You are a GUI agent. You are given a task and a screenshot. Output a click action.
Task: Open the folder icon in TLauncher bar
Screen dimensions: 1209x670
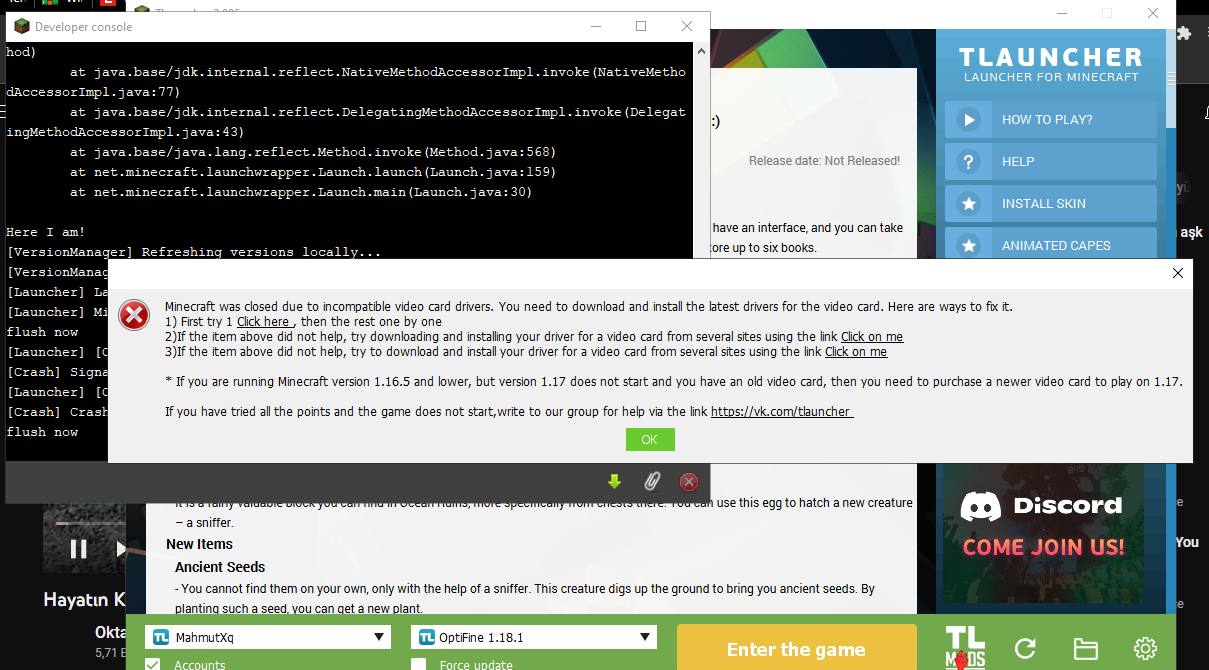[x=1086, y=649]
